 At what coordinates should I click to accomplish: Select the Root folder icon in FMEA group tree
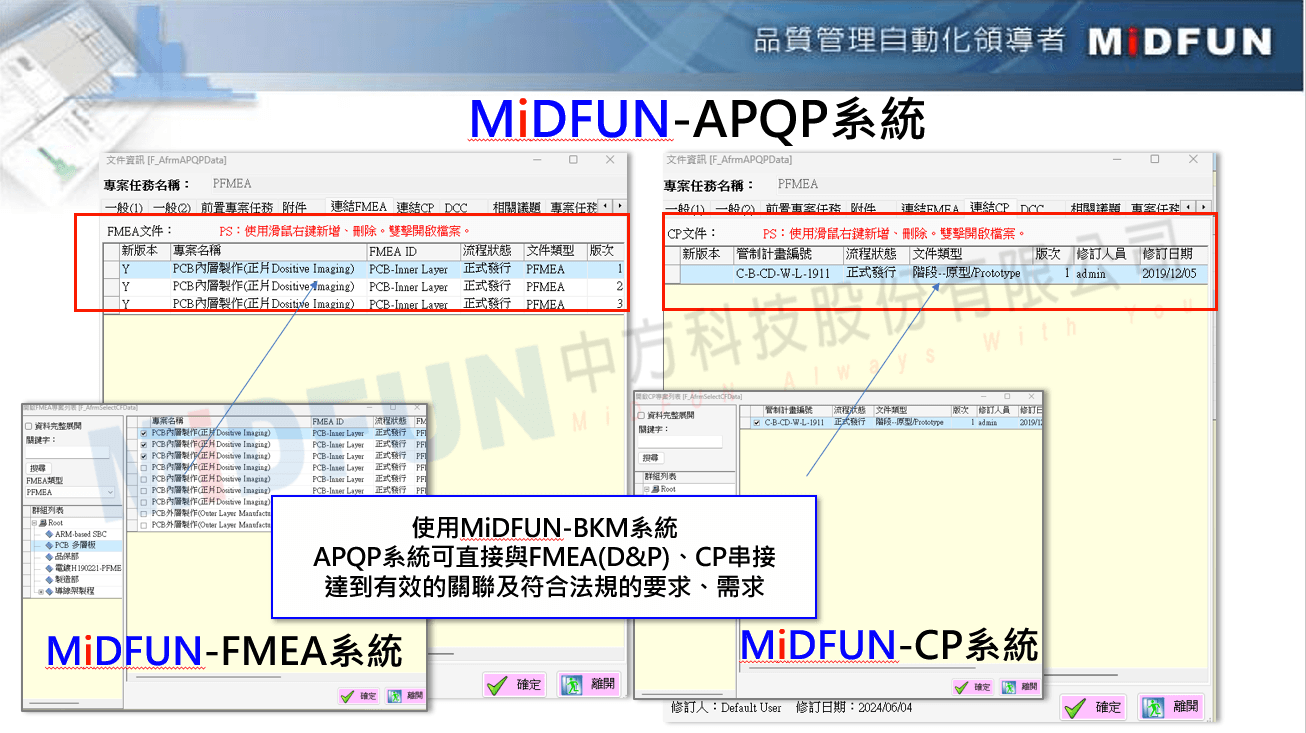coord(43,523)
